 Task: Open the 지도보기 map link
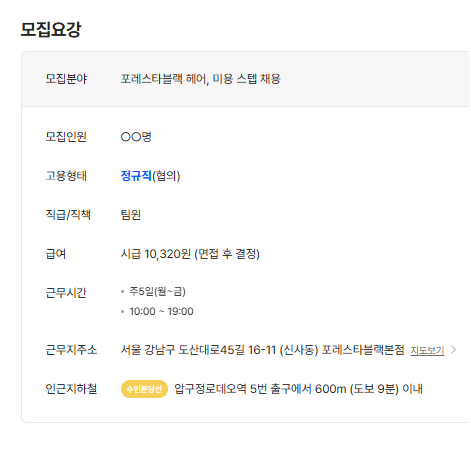point(427,350)
